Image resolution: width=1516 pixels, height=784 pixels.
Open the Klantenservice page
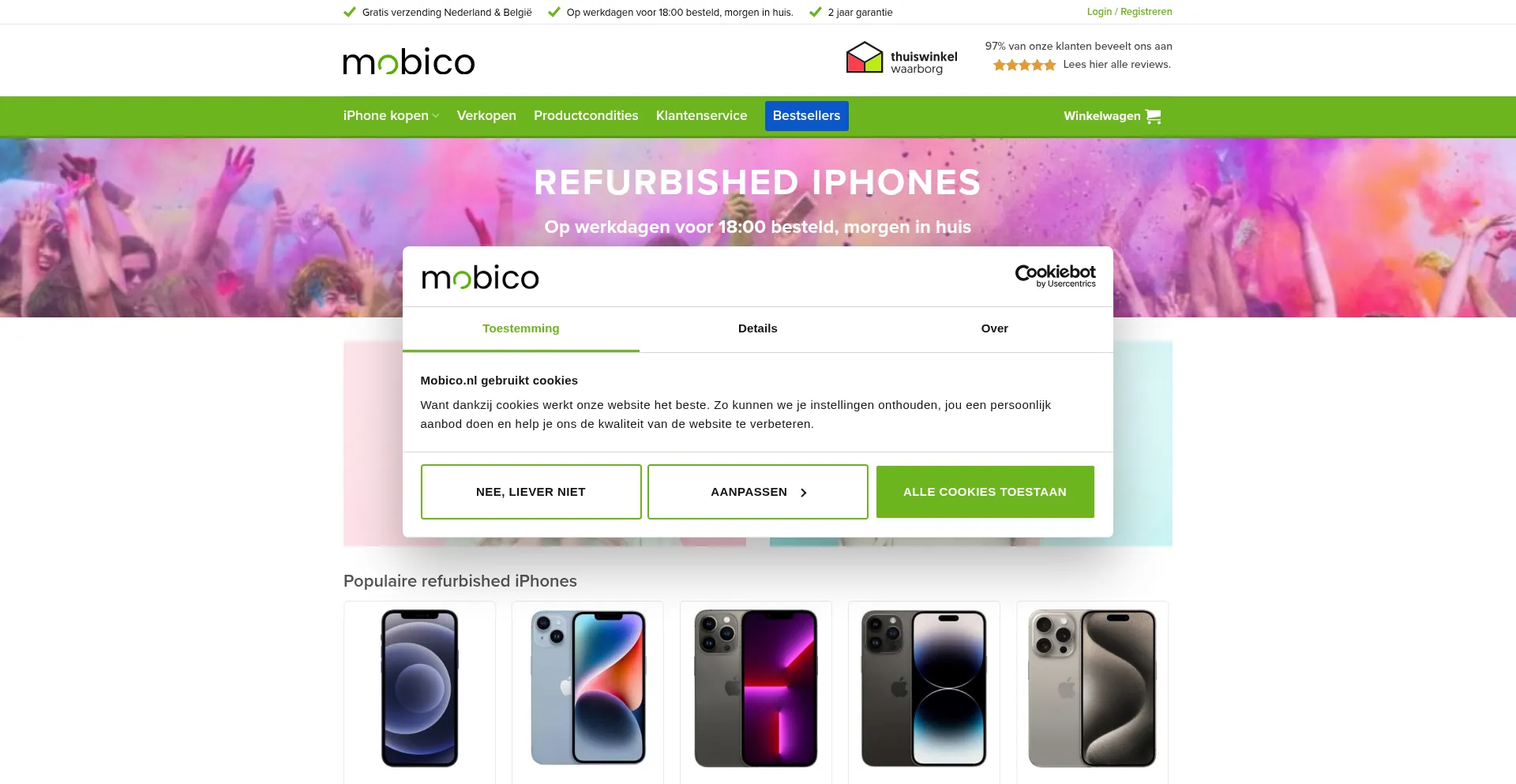pos(701,116)
